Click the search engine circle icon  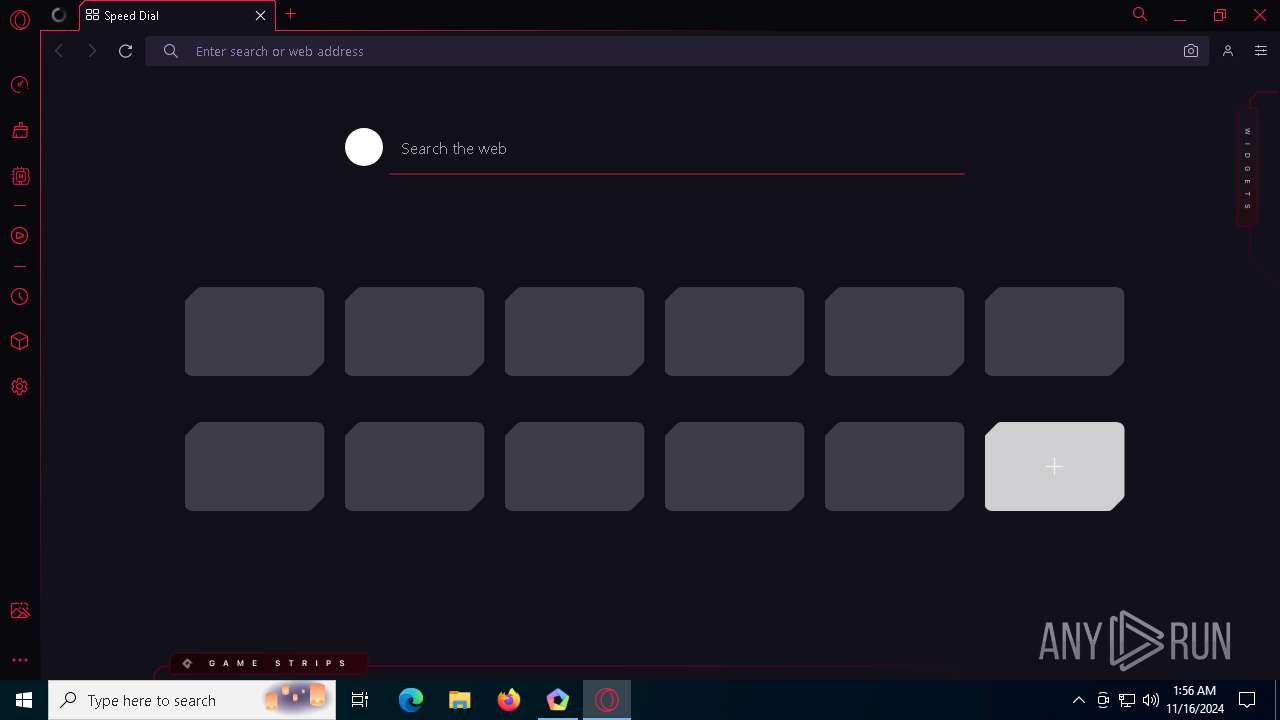point(364,147)
